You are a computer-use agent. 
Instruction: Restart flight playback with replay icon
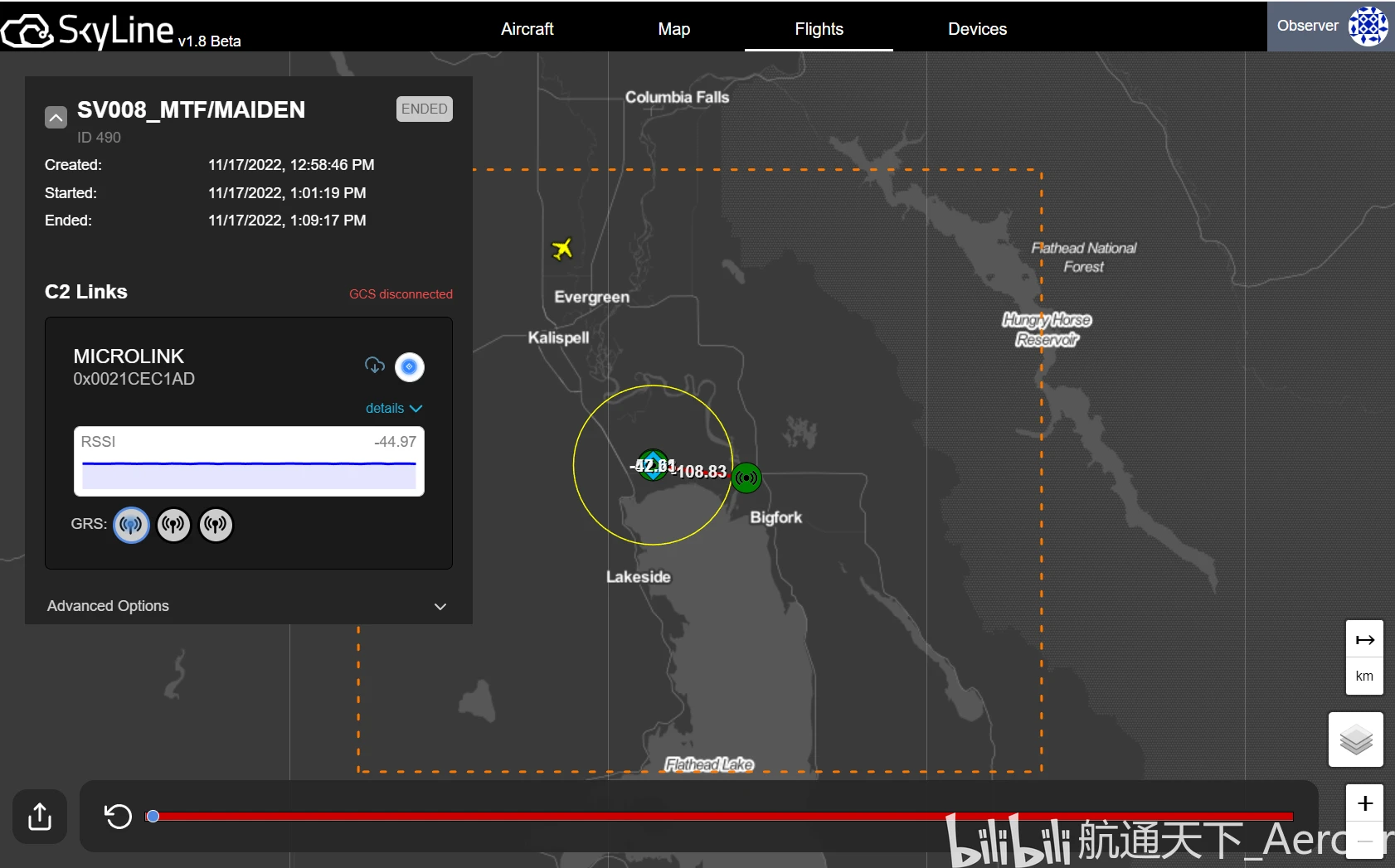(118, 817)
